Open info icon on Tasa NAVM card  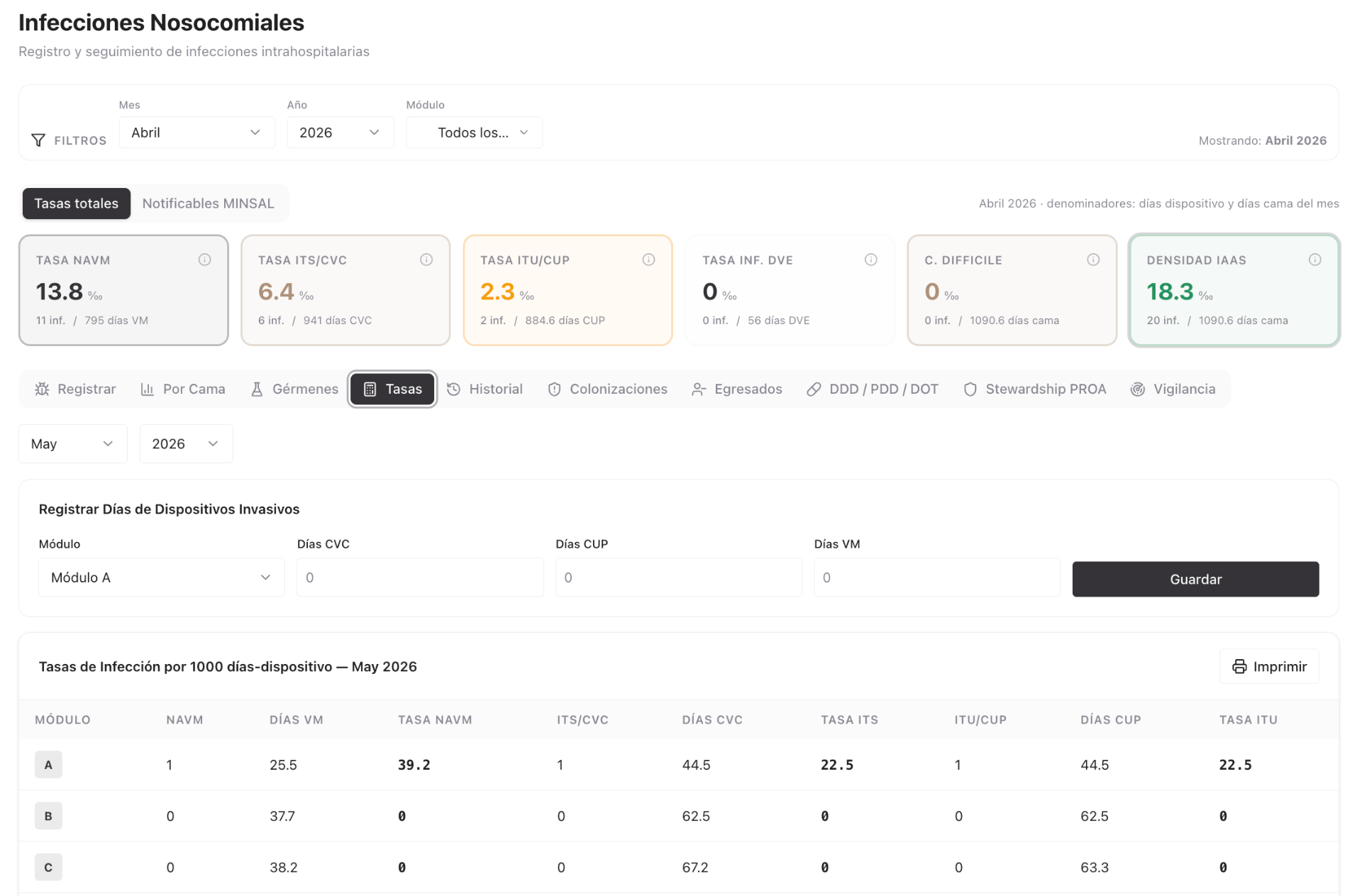click(204, 260)
